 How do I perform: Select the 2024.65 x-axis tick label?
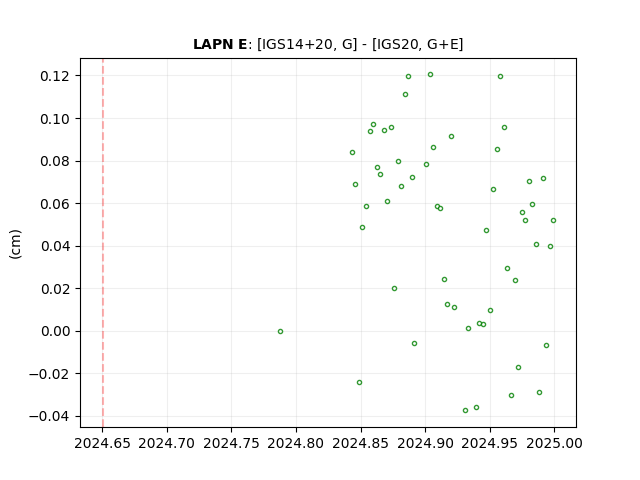point(102,443)
